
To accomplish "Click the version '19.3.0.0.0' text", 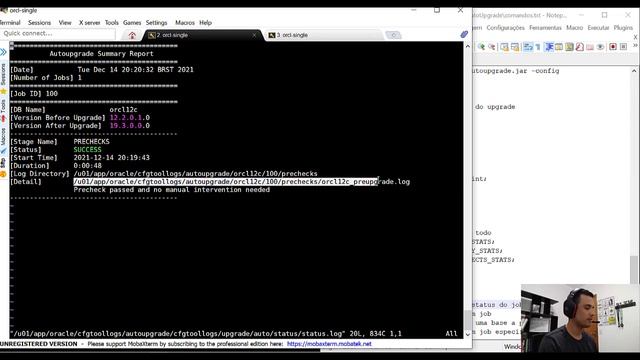I will click(129, 126).
